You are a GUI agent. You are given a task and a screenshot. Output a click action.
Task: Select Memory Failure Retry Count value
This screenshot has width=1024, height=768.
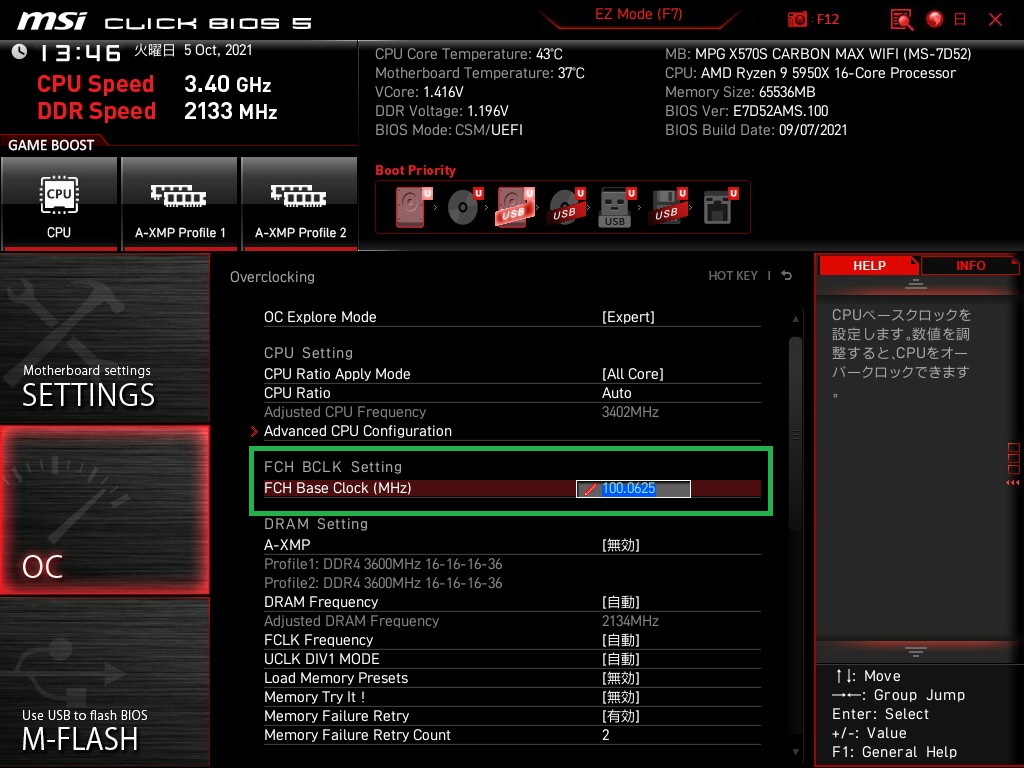(605, 735)
